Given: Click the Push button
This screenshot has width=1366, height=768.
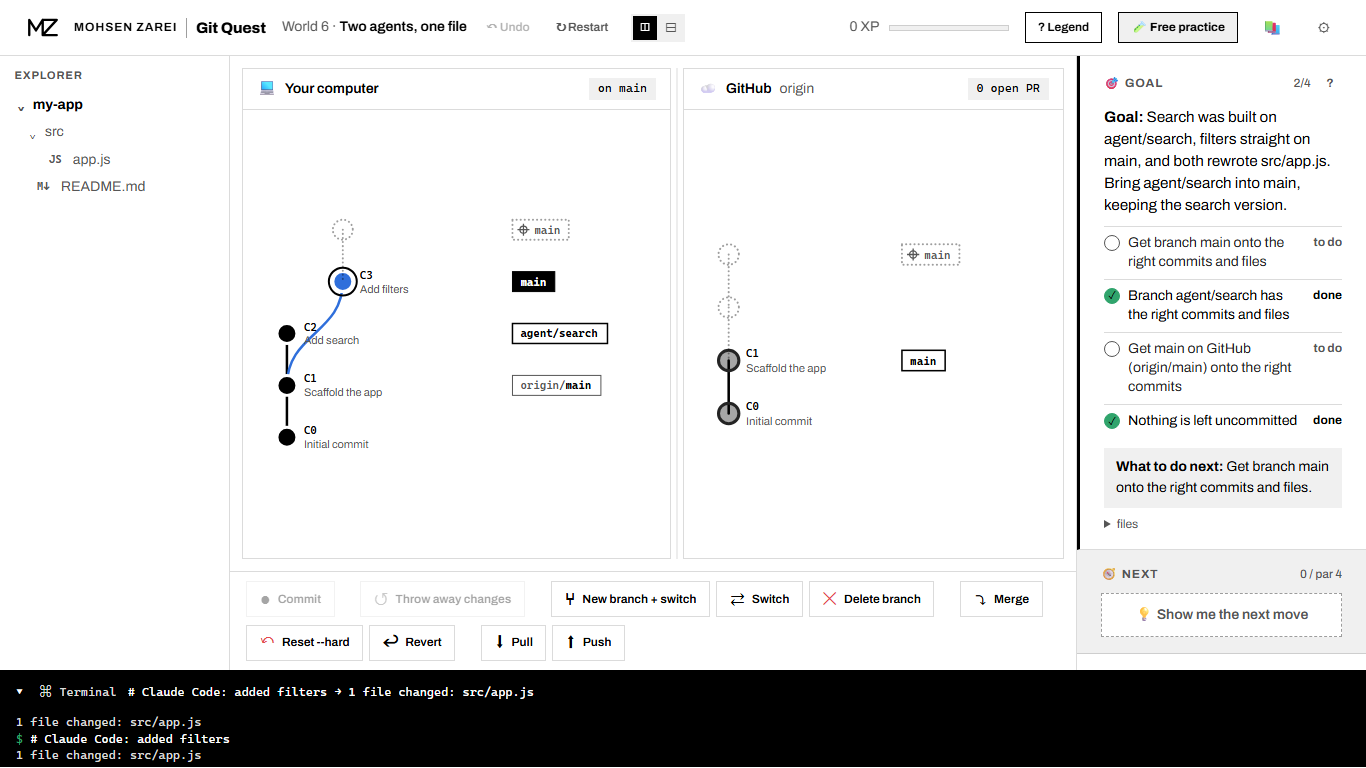Looking at the screenshot, I should pyautogui.click(x=588, y=642).
